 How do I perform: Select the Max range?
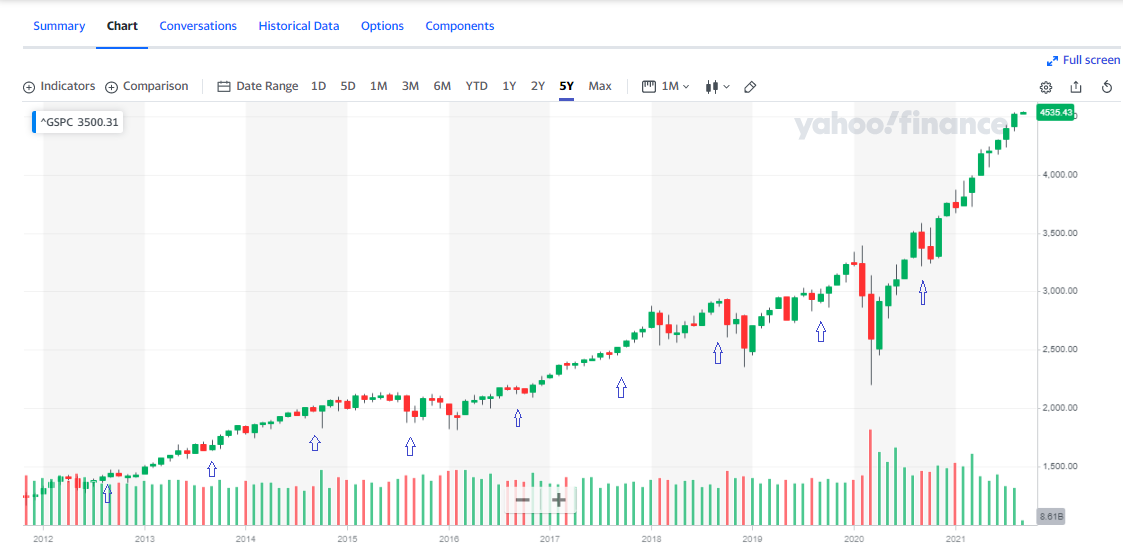[x=600, y=87]
